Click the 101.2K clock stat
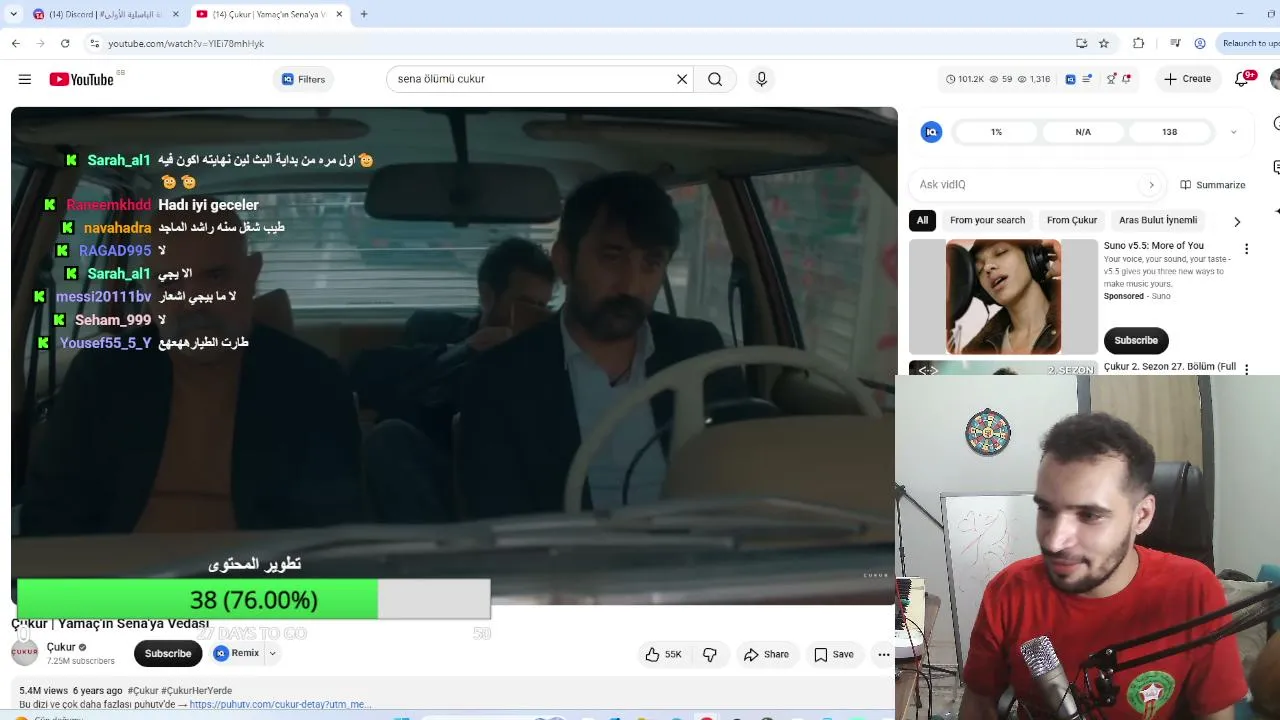The width and height of the screenshot is (1280, 720). 965,79
